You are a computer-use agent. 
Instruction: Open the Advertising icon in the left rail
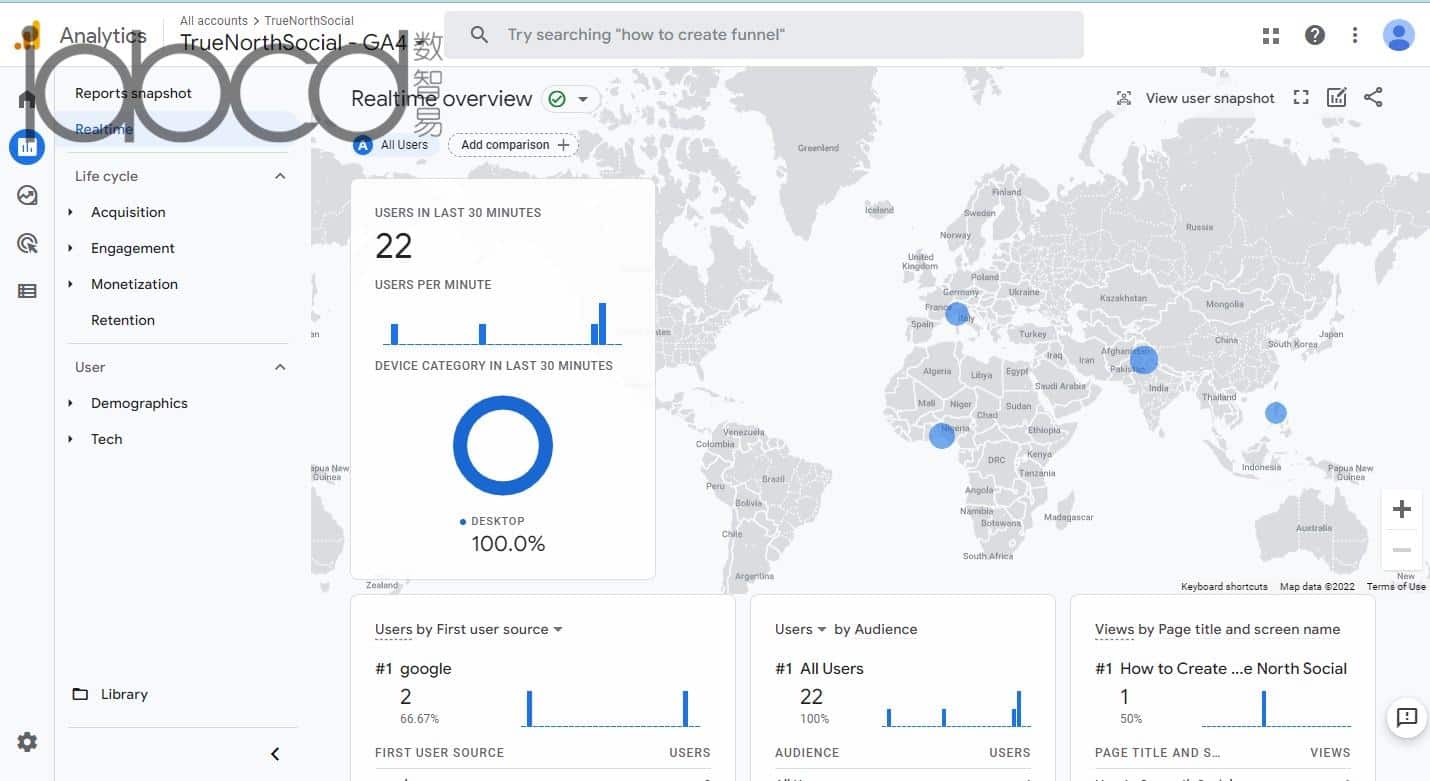27,243
